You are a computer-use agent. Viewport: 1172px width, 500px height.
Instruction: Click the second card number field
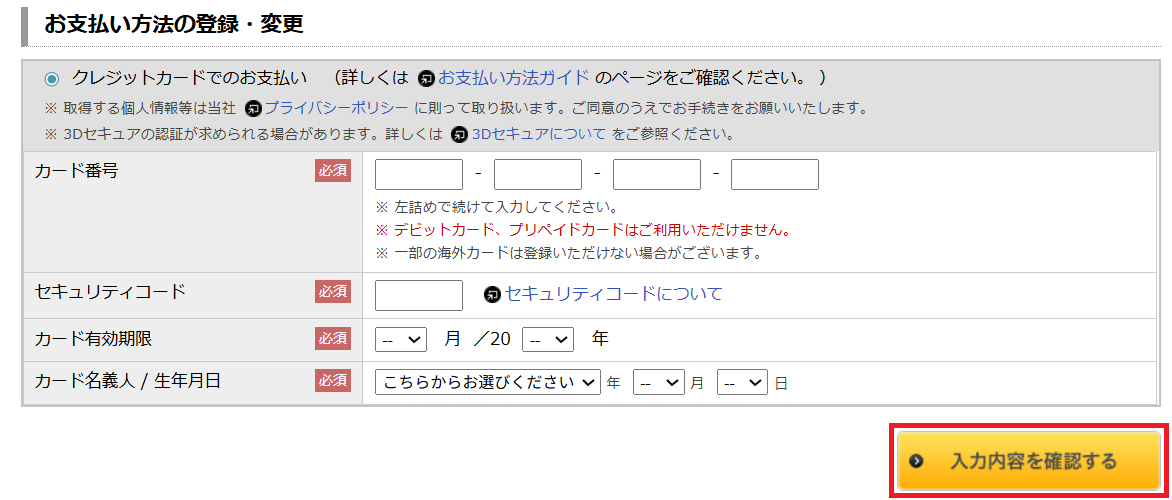(x=538, y=175)
